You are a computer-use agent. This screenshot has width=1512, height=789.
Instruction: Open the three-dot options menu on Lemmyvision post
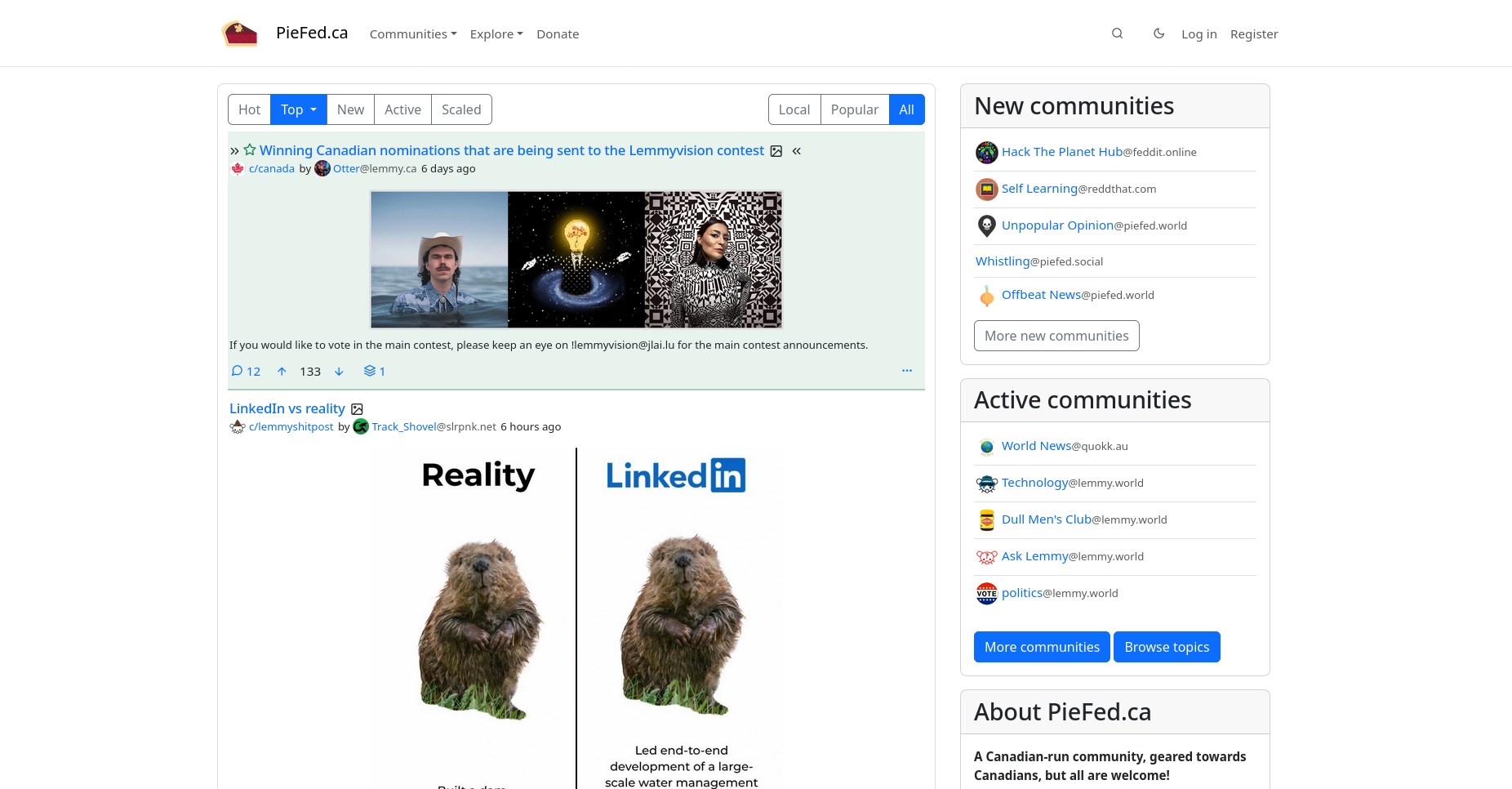coord(906,371)
